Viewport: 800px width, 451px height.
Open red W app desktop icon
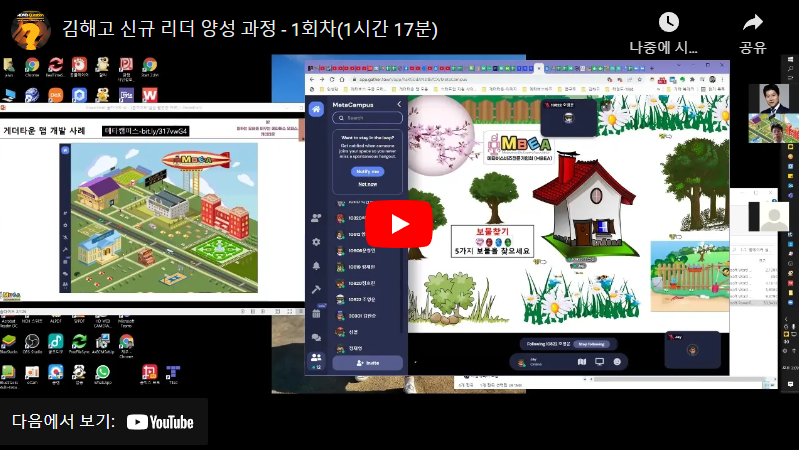click(x=149, y=95)
